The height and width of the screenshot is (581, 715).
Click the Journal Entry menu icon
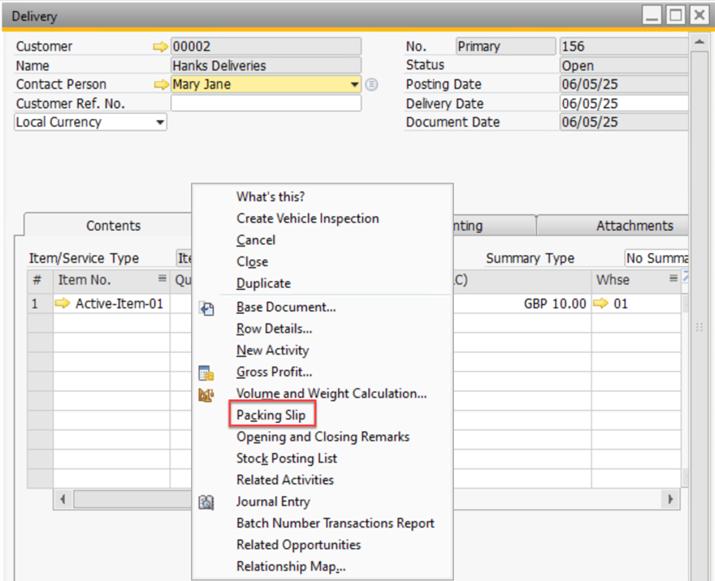coord(207,502)
